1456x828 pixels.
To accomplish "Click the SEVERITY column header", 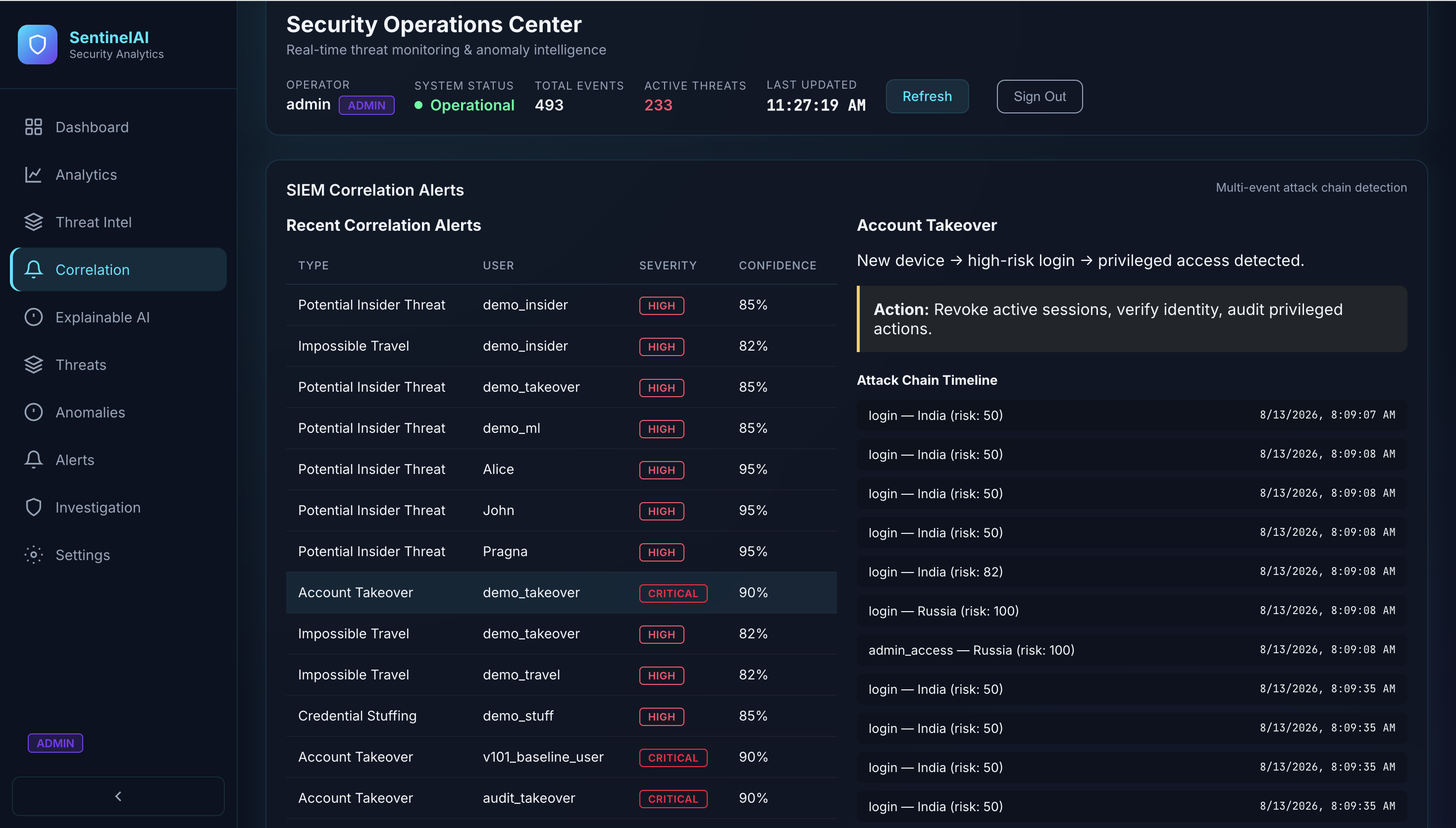I will (x=668, y=265).
